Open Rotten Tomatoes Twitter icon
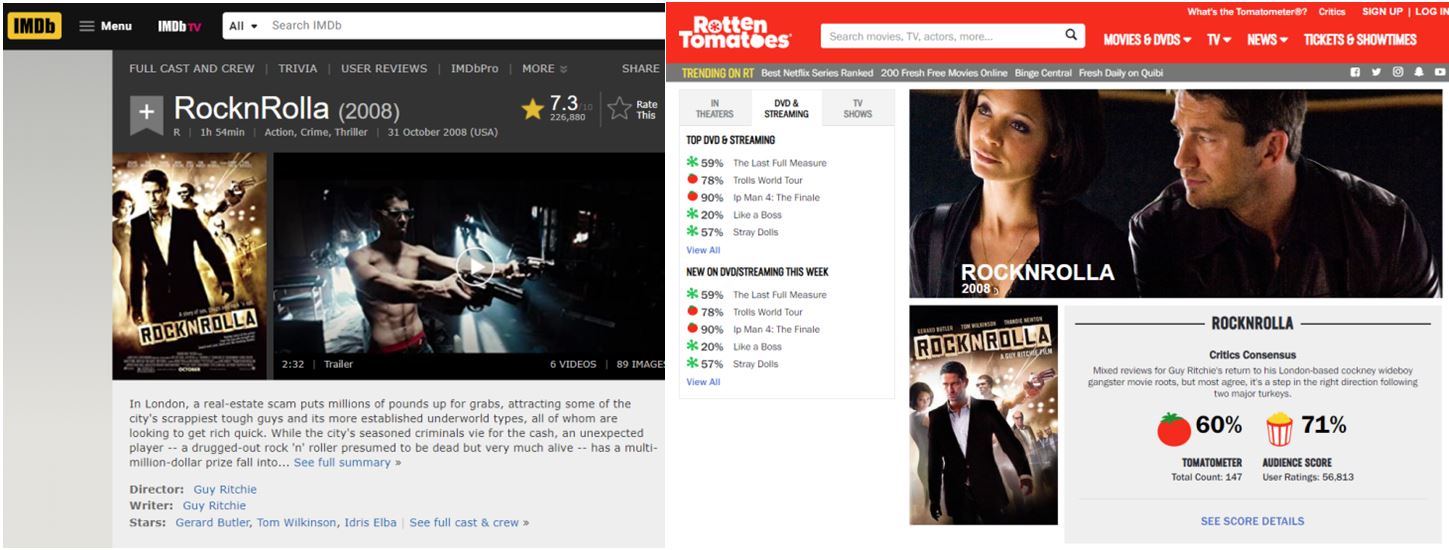This screenshot has width=1449, height=550. pos(1376,72)
